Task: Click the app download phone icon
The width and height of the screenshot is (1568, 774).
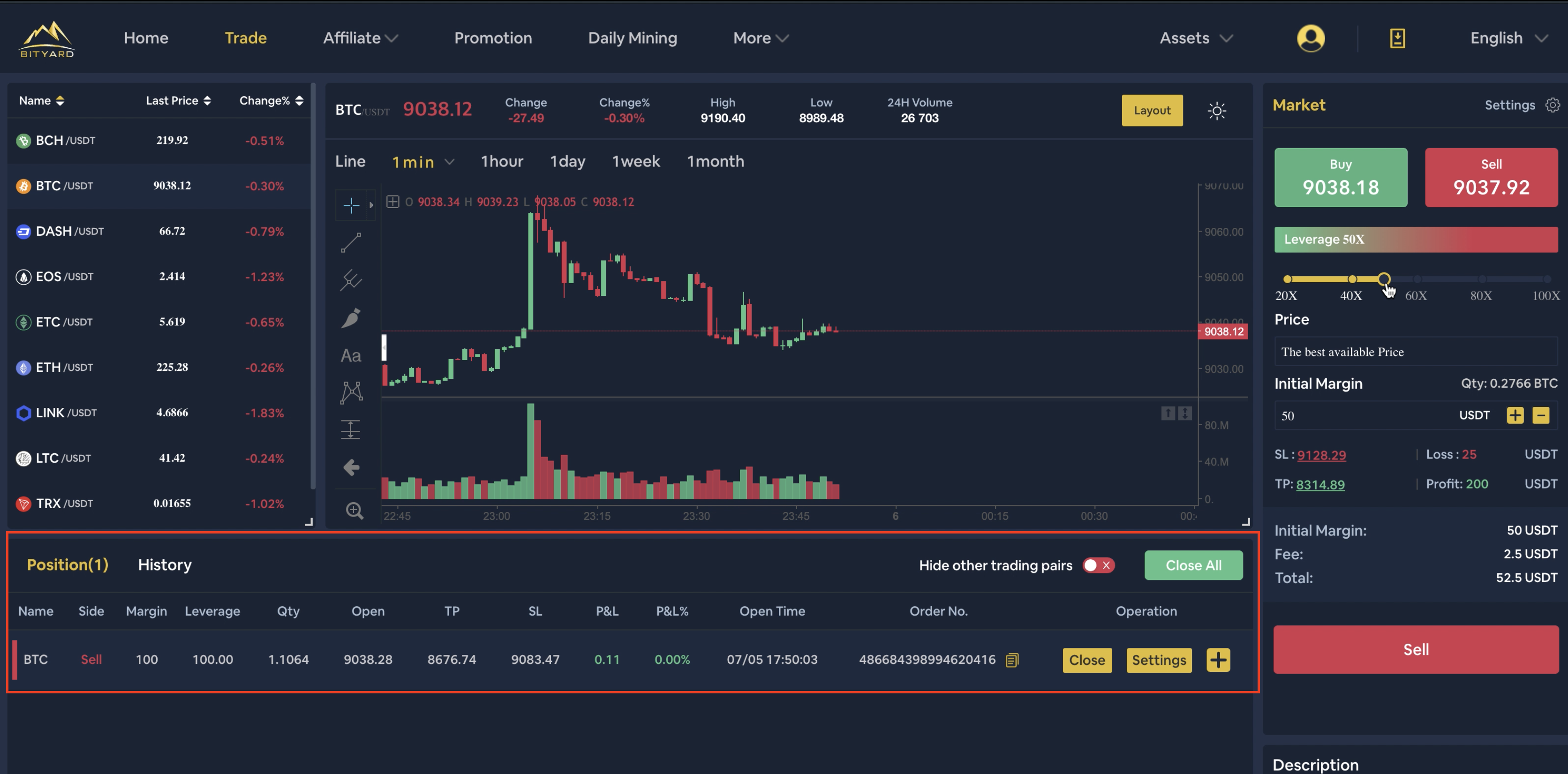Action: (x=1397, y=38)
